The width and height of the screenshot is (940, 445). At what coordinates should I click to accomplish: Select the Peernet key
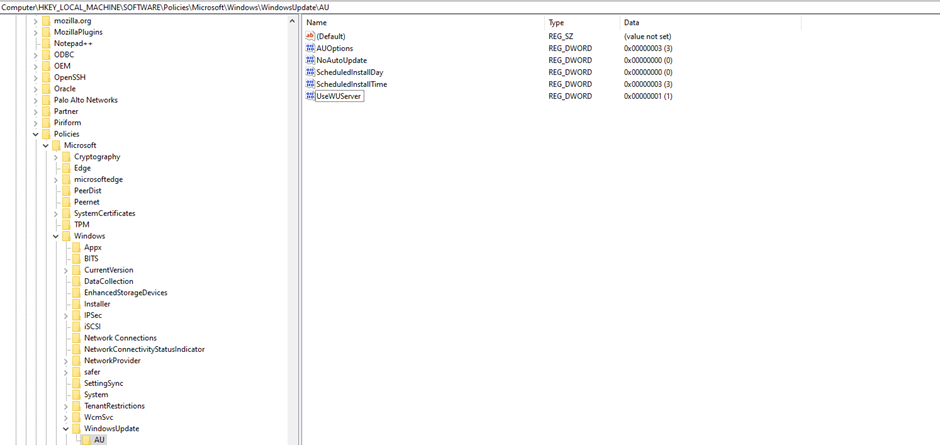pyautogui.click(x=87, y=202)
